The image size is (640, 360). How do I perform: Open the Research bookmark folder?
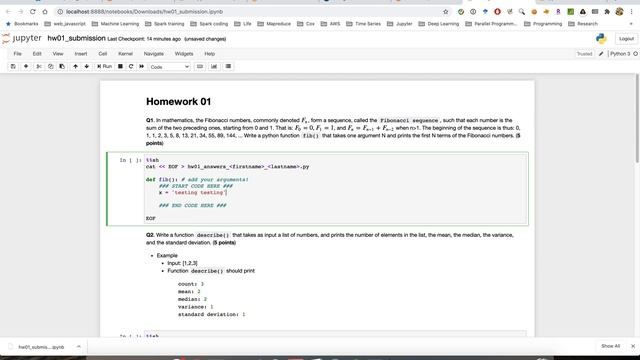tap(583, 24)
